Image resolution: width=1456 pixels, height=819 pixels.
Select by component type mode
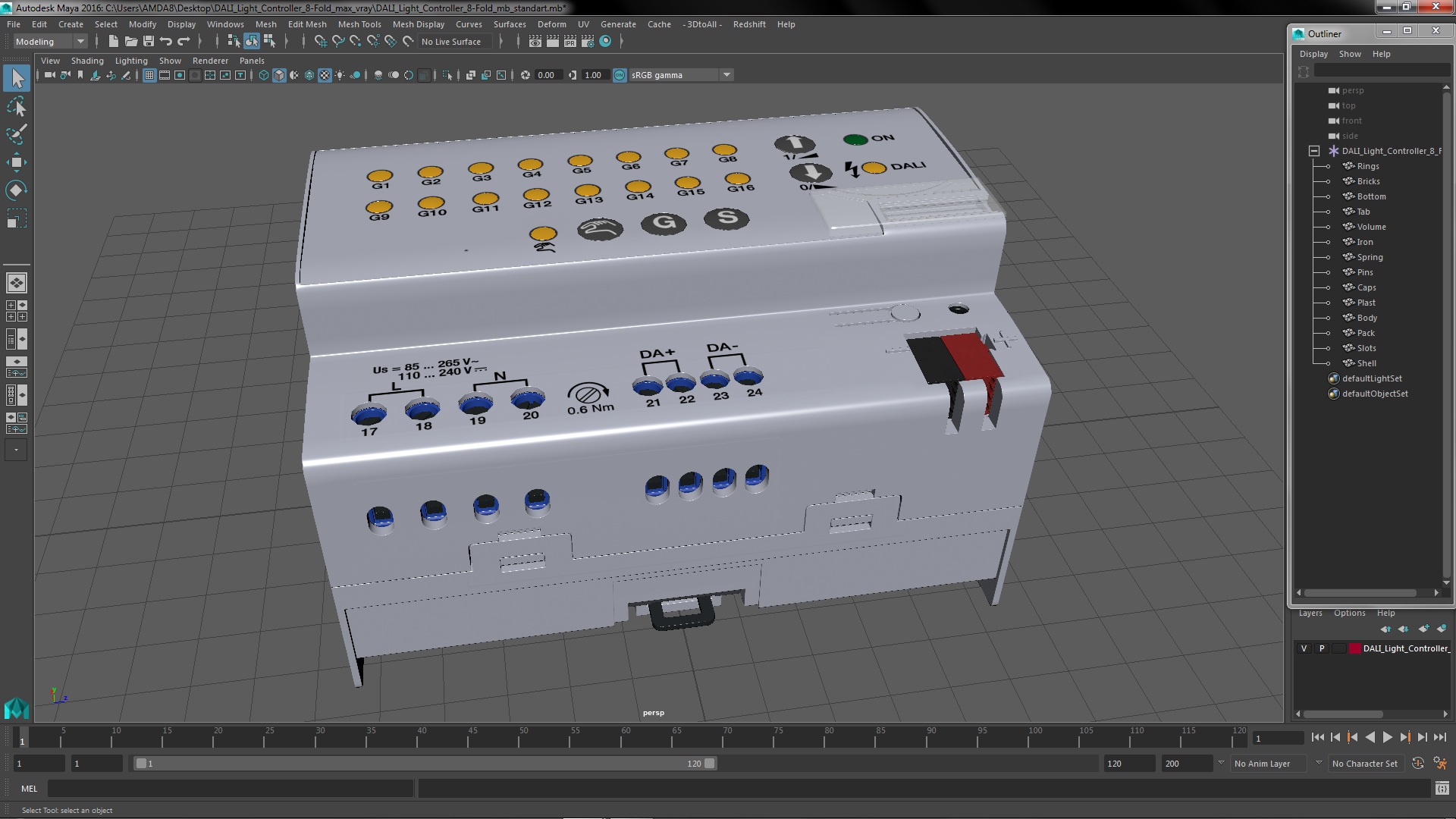[269, 42]
